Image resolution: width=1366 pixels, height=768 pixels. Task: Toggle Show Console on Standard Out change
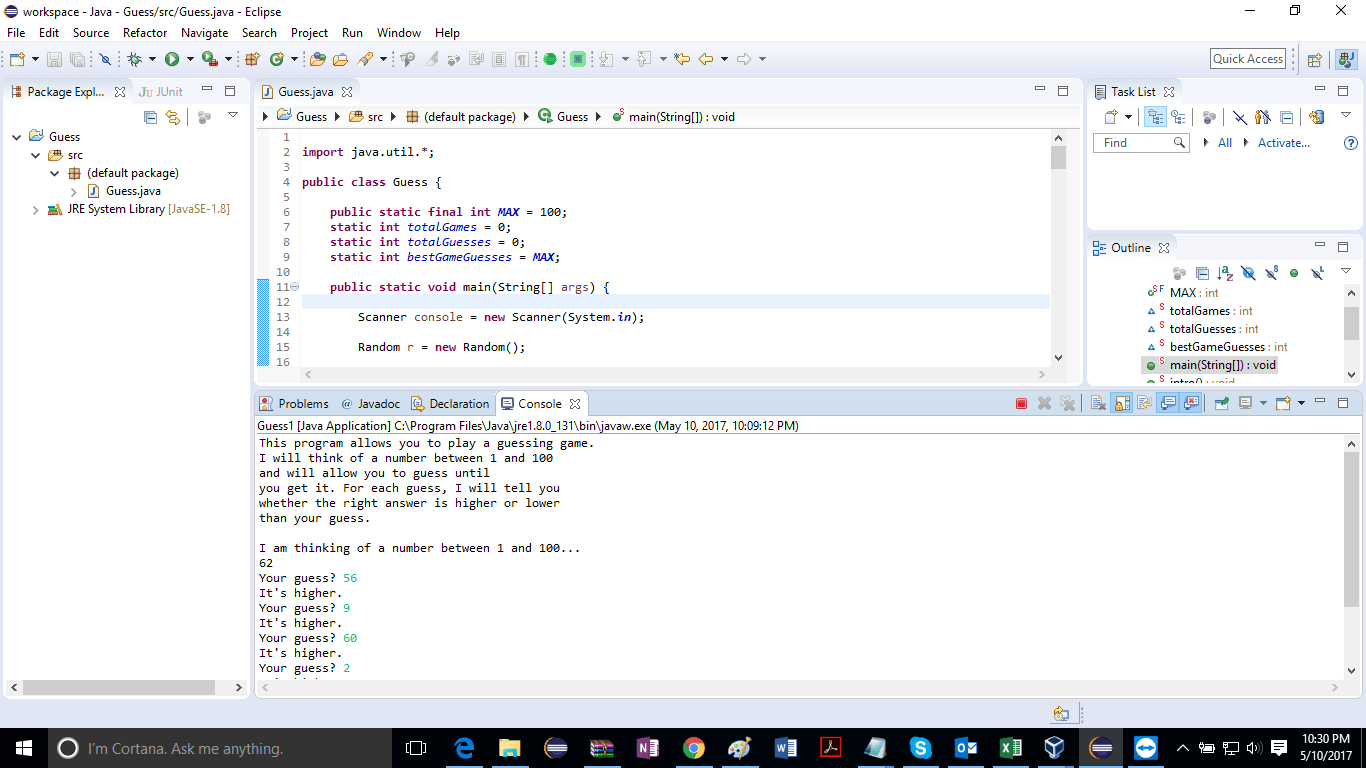coord(1168,403)
